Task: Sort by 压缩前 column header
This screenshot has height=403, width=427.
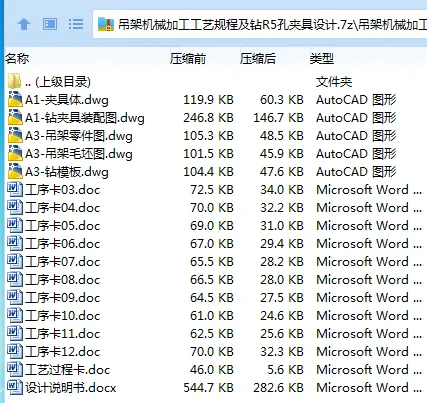Action: coord(188,59)
